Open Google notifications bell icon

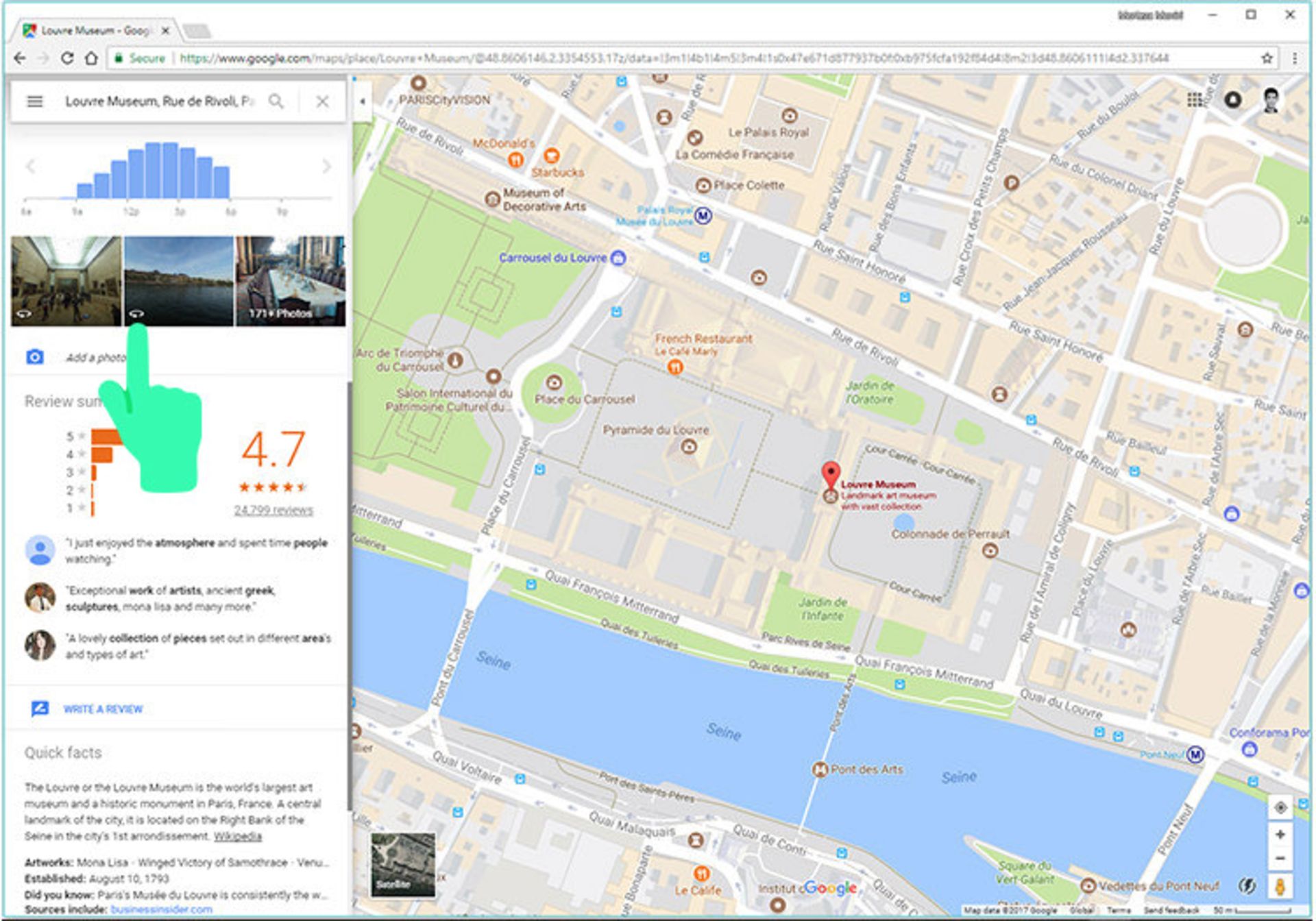1232,100
